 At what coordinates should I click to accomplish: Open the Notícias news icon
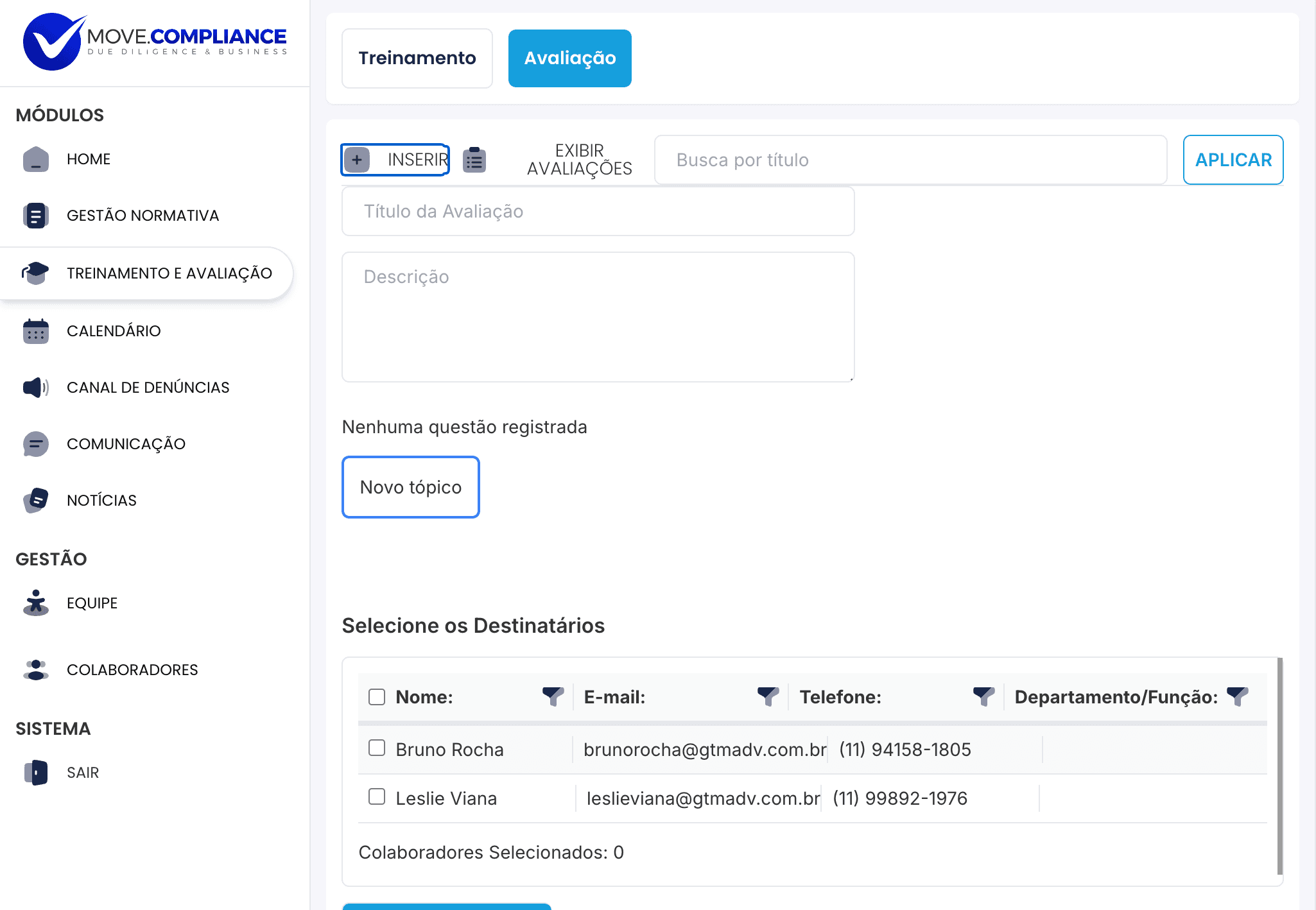point(36,501)
